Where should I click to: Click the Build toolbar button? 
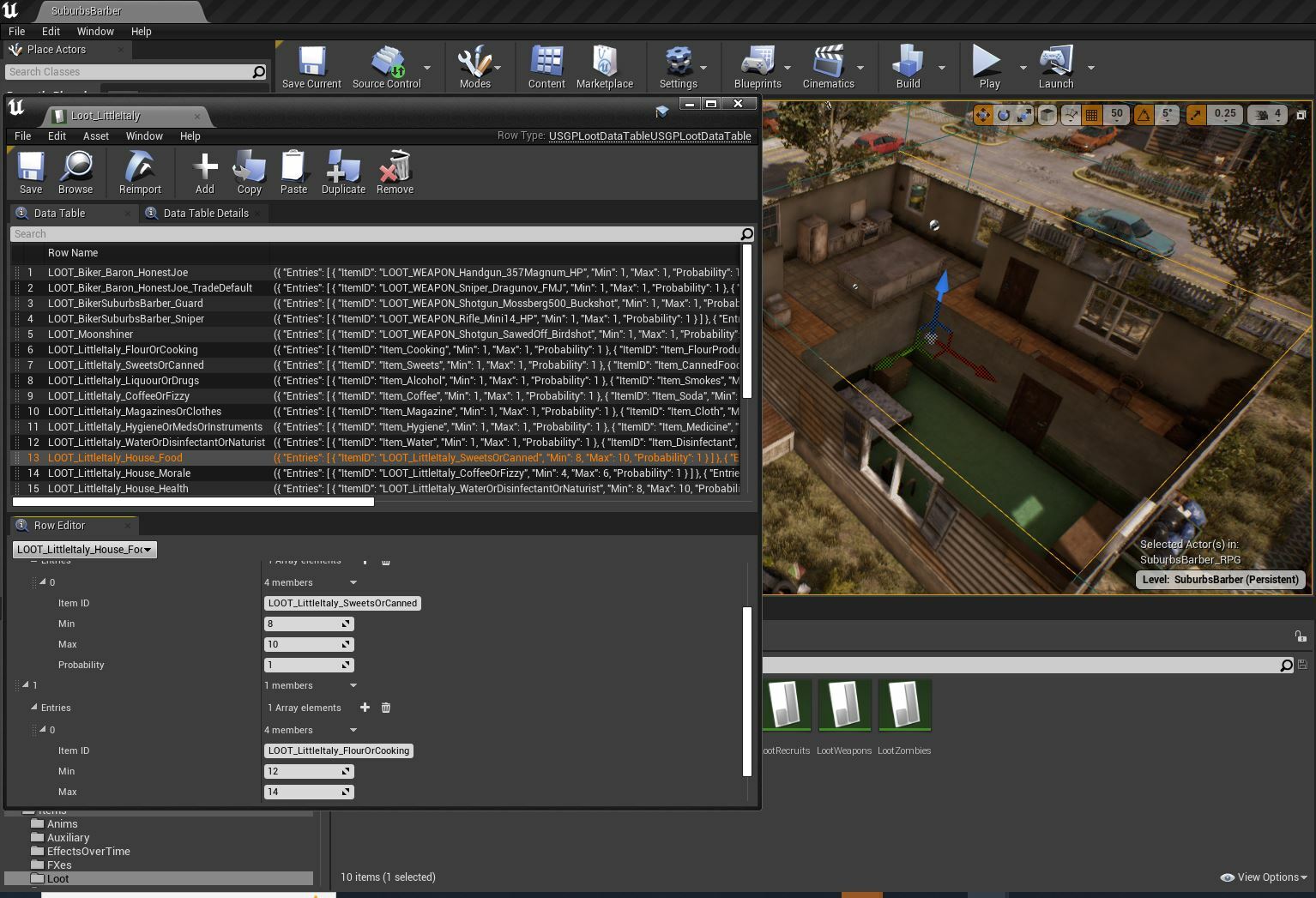908,68
